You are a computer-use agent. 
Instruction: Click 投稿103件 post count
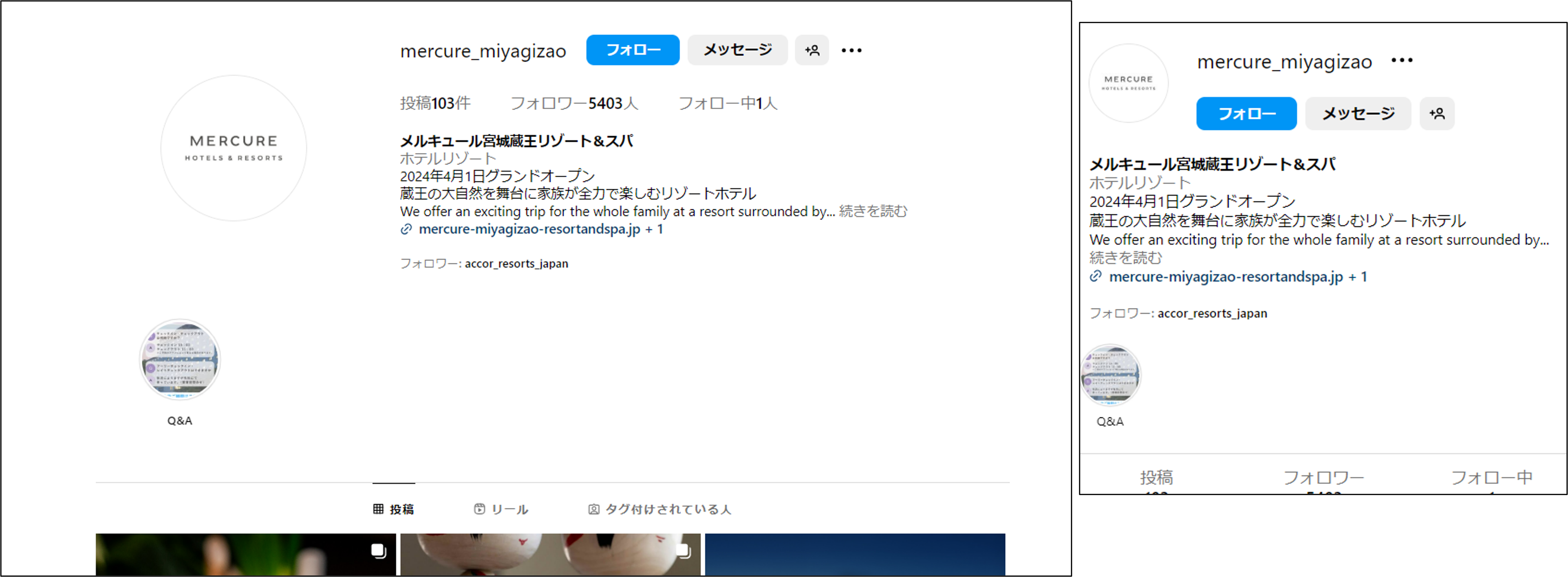(435, 104)
